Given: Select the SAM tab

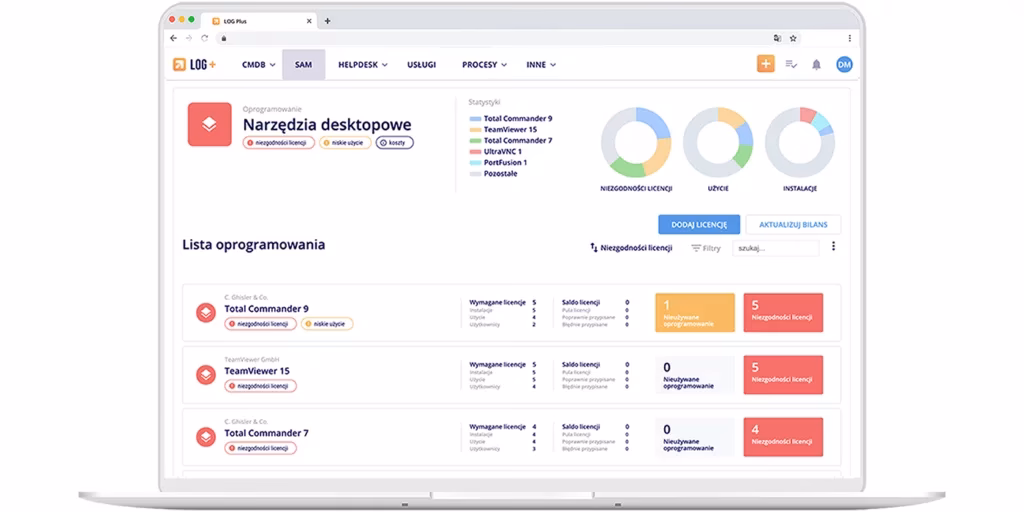Looking at the screenshot, I should point(304,65).
